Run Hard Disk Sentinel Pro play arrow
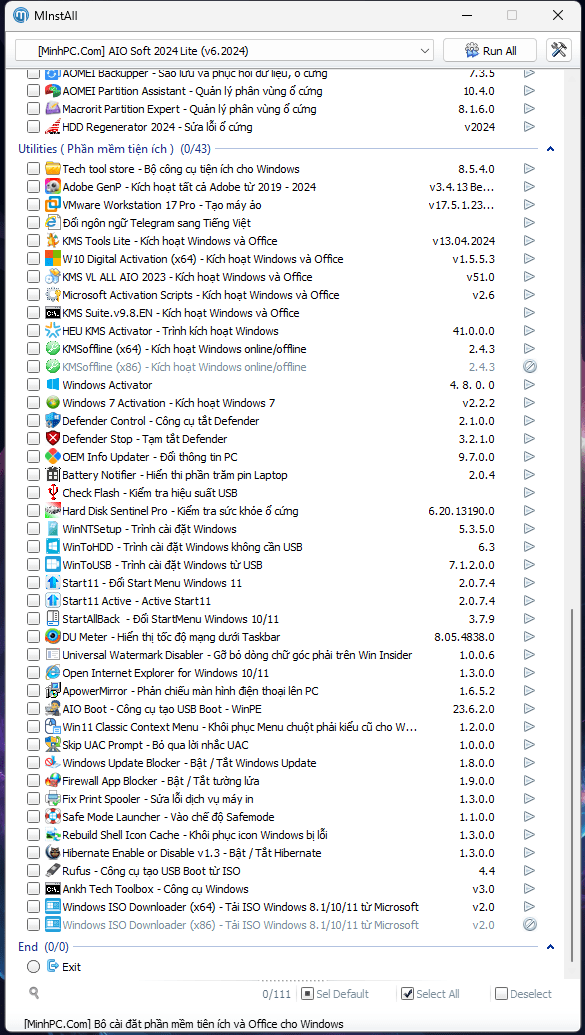Screen dimensions: 585x1035 click(x=529, y=511)
